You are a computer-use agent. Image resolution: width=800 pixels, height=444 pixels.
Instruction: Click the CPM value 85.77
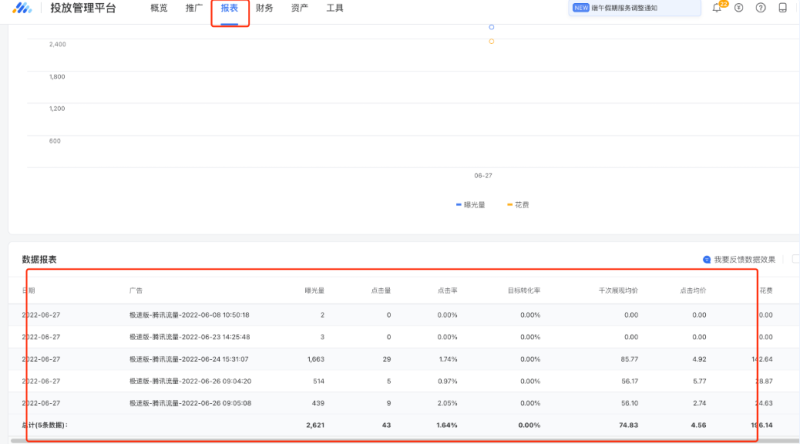pos(629,359)
